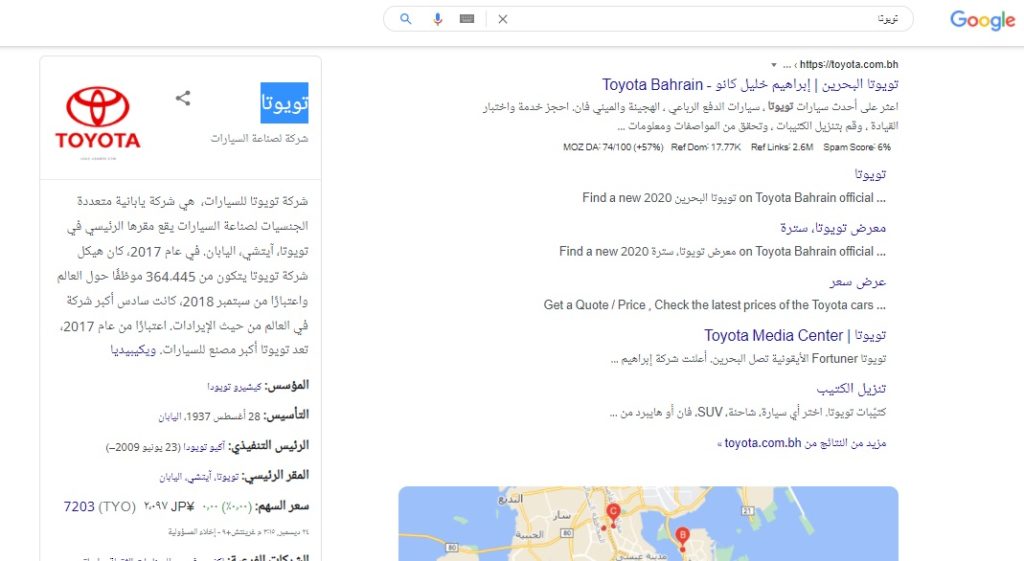
Task: Click the 'سعر السهم' label
Action: [x=282, y=506]
